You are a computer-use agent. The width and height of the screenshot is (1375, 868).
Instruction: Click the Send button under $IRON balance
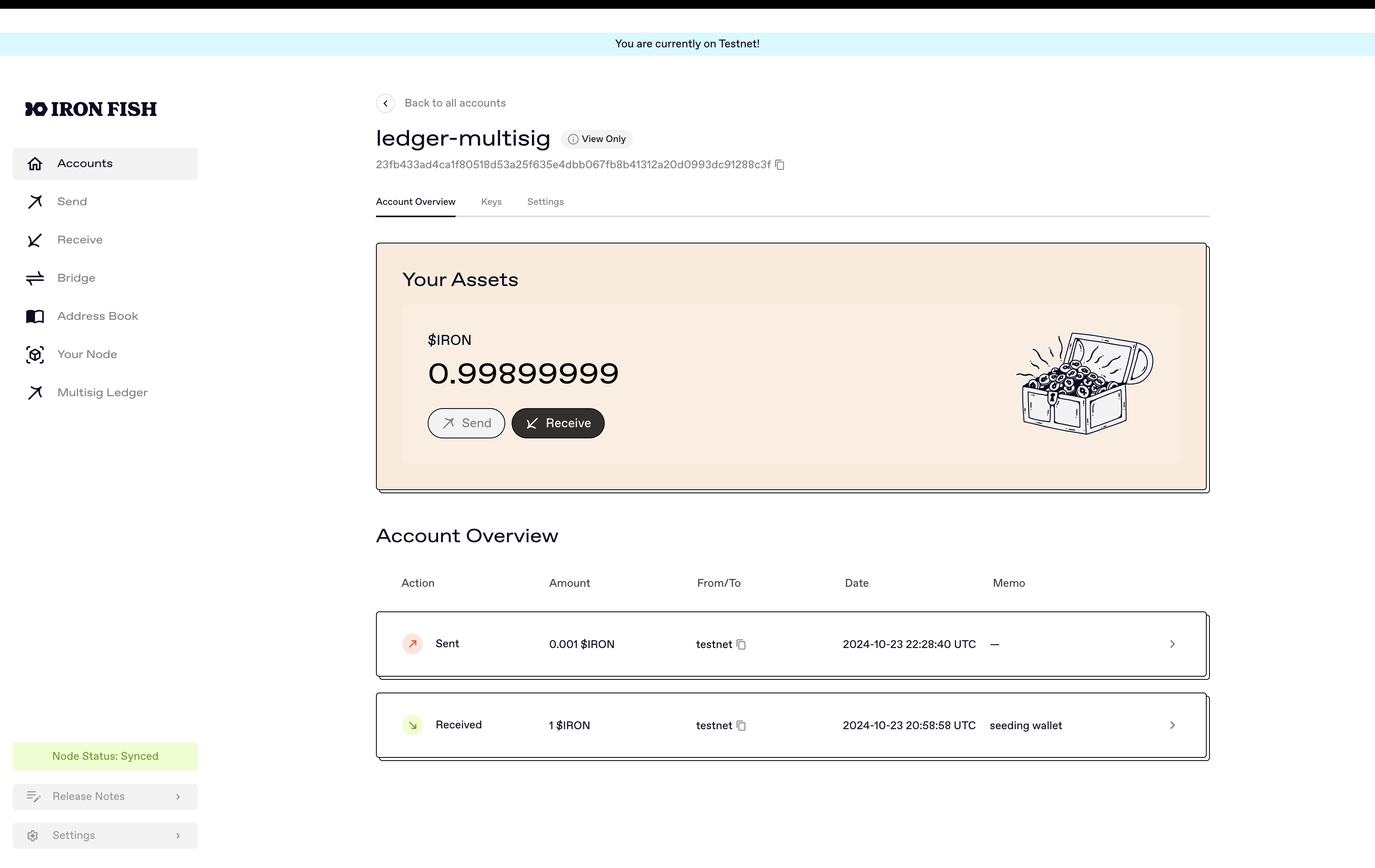[466, 423]
